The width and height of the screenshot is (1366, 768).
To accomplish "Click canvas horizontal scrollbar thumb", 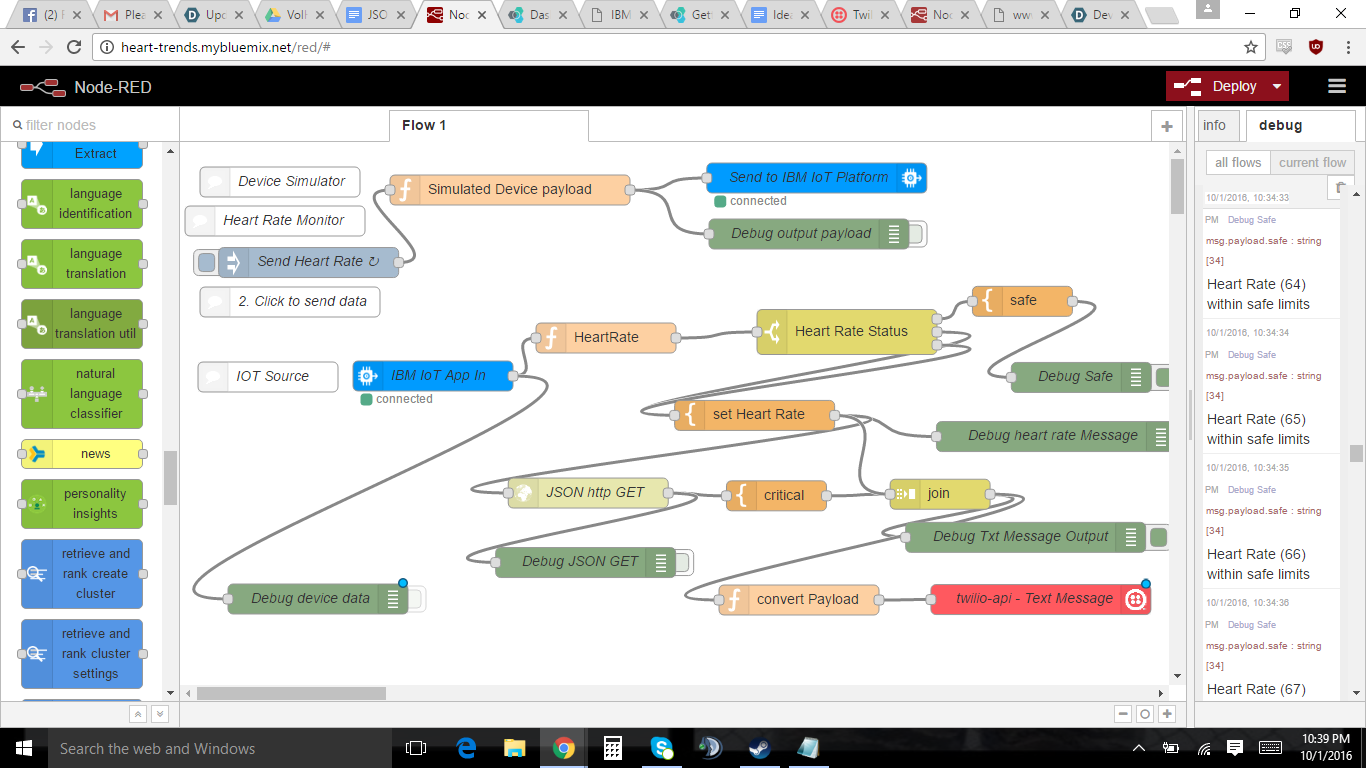I will 291,693.
